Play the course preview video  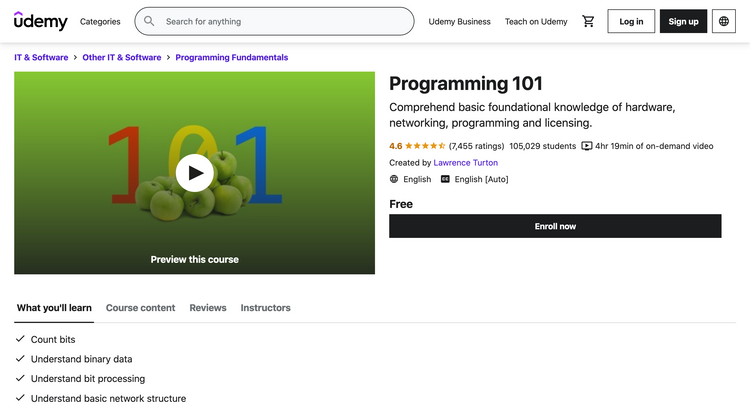(194, 173)
